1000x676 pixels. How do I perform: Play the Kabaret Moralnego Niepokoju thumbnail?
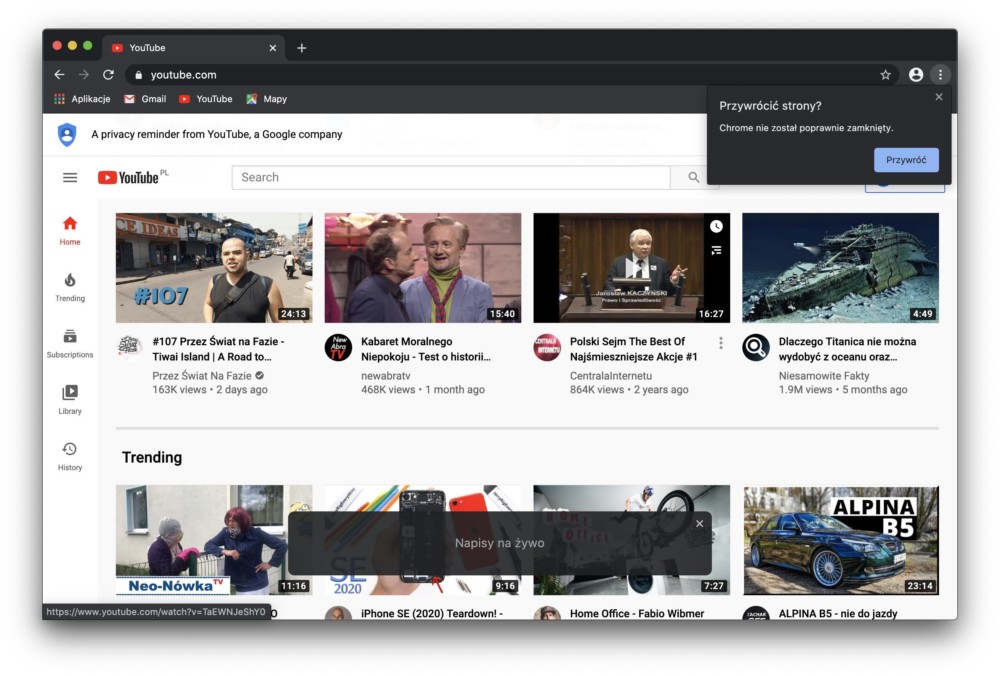coord(423,268)
